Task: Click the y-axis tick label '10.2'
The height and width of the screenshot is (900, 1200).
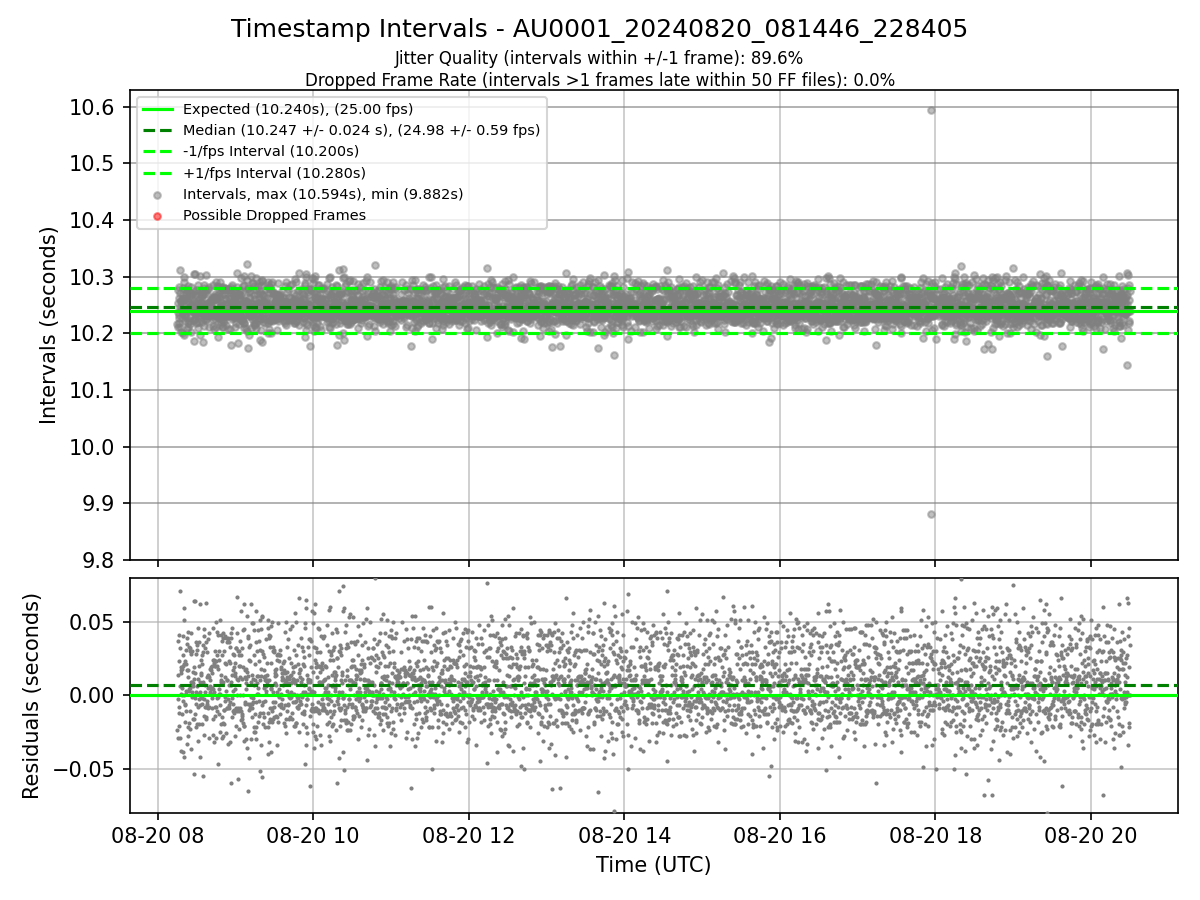Action: (92, 333)
